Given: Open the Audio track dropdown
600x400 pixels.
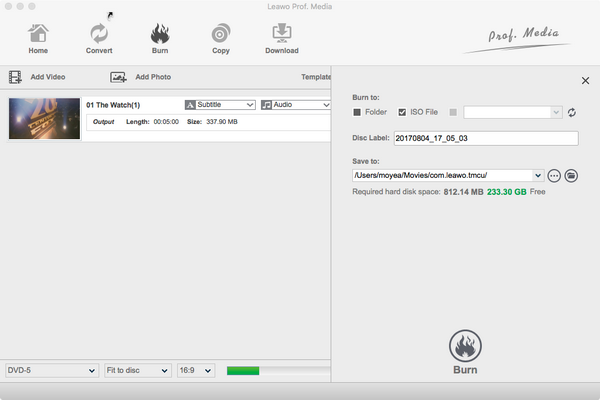Looking at the screenshot, I should click(295, 105).
